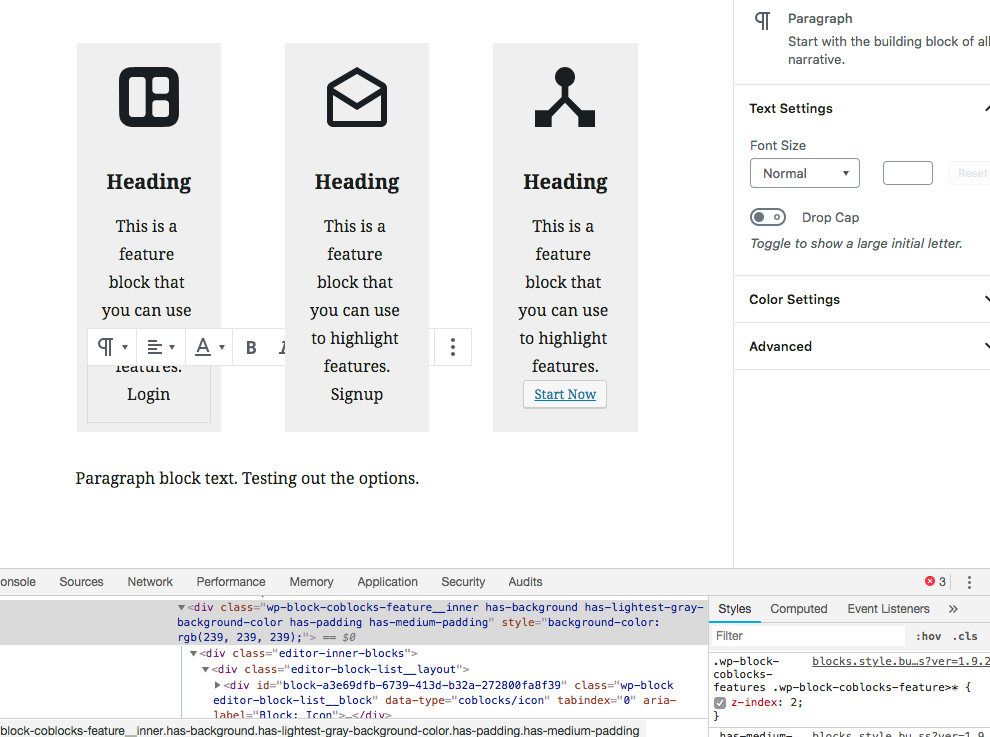Collapse the editor-inner-blocks div node

(x=194, y=654)
